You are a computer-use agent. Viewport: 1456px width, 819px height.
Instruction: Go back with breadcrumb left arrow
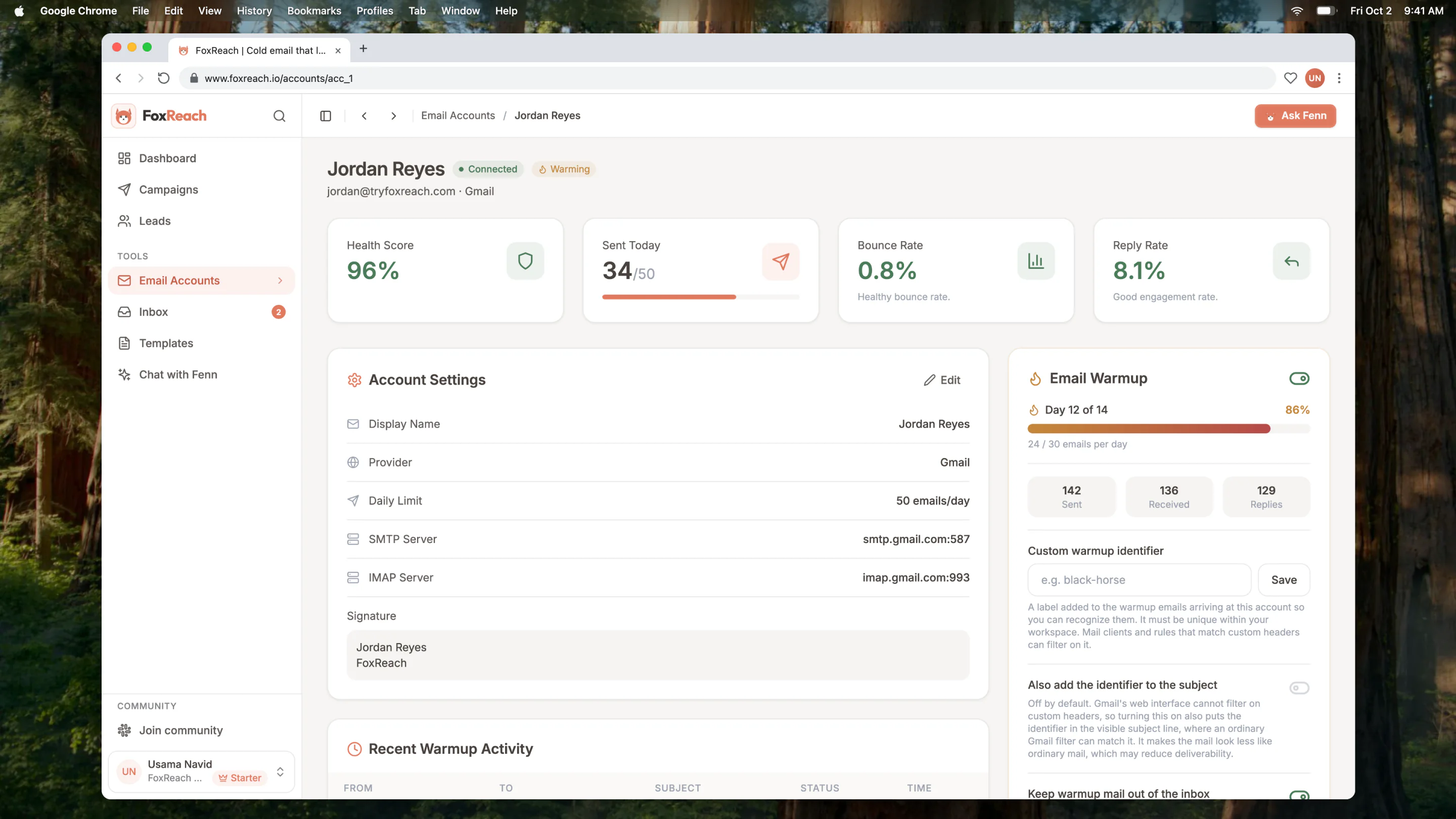(365, 116)
